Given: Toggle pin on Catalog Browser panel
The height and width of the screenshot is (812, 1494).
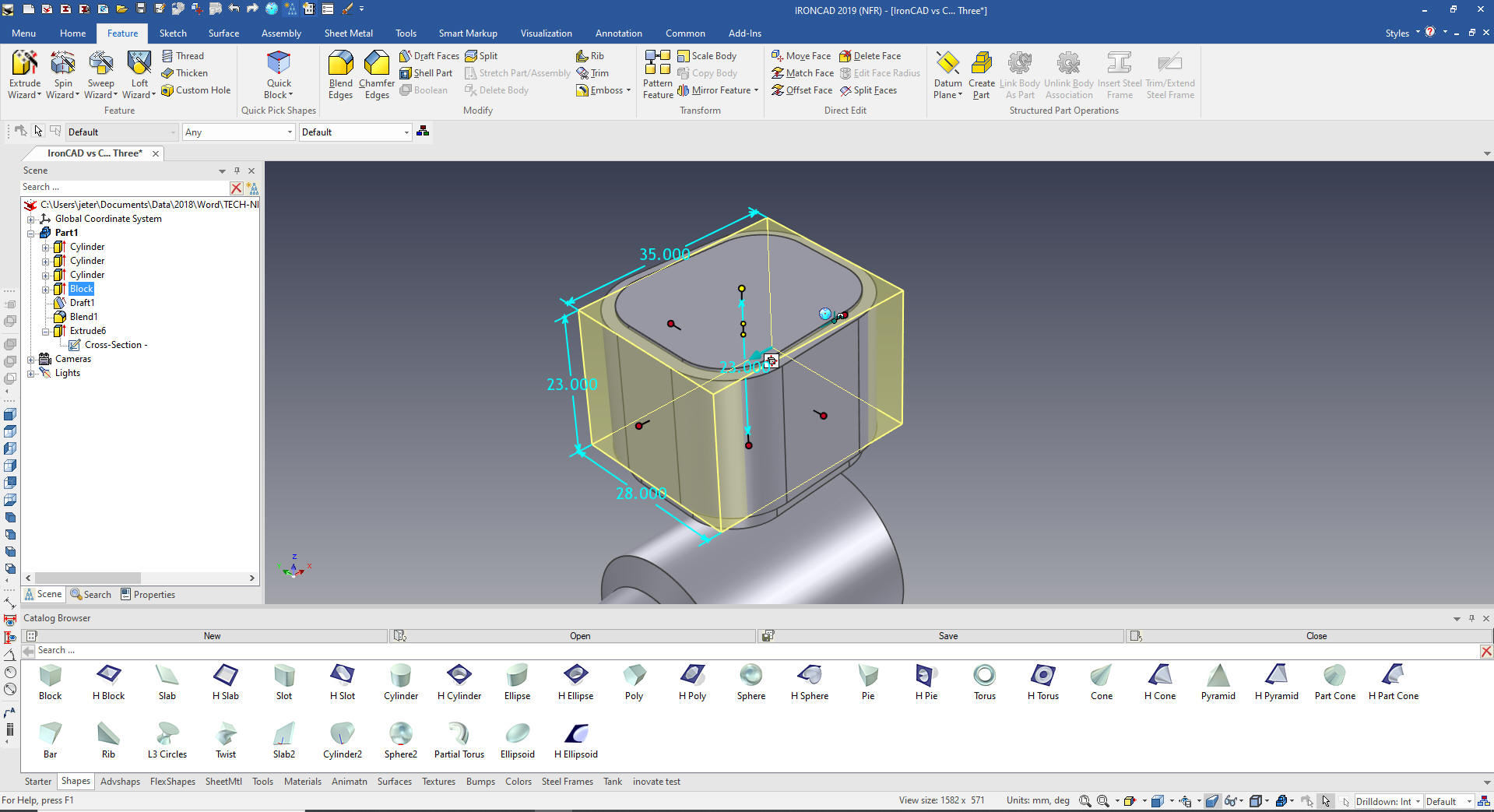Looking at the screenshot, I should (x=1471, y=618).
